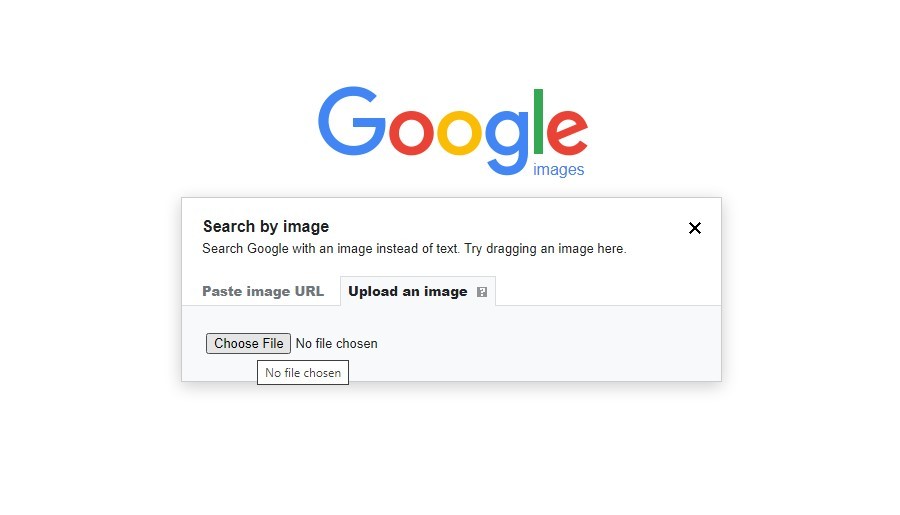Click 'Try dragging an image here' text
Screen dimensions: 900x515
point(545,249)
